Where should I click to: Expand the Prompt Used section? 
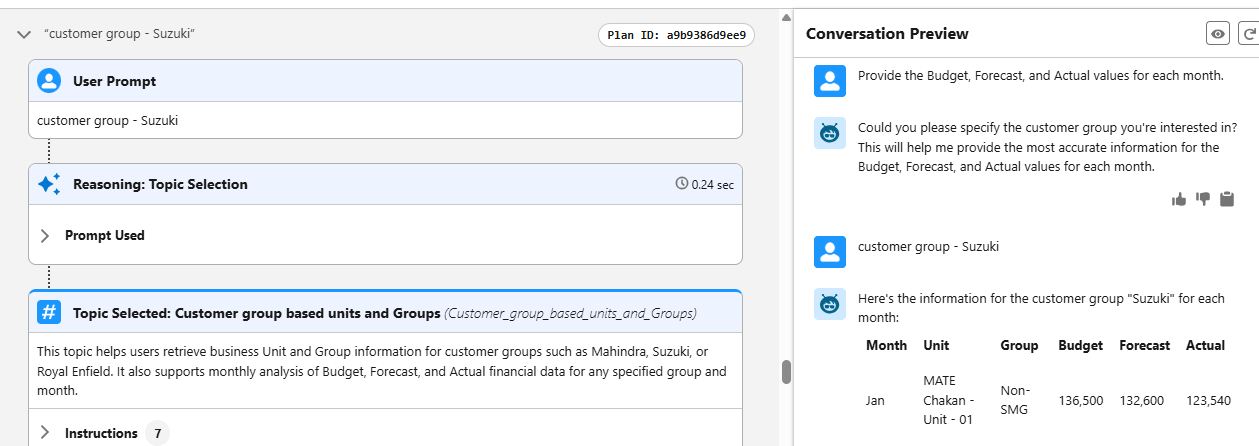[x=45, y=236]
